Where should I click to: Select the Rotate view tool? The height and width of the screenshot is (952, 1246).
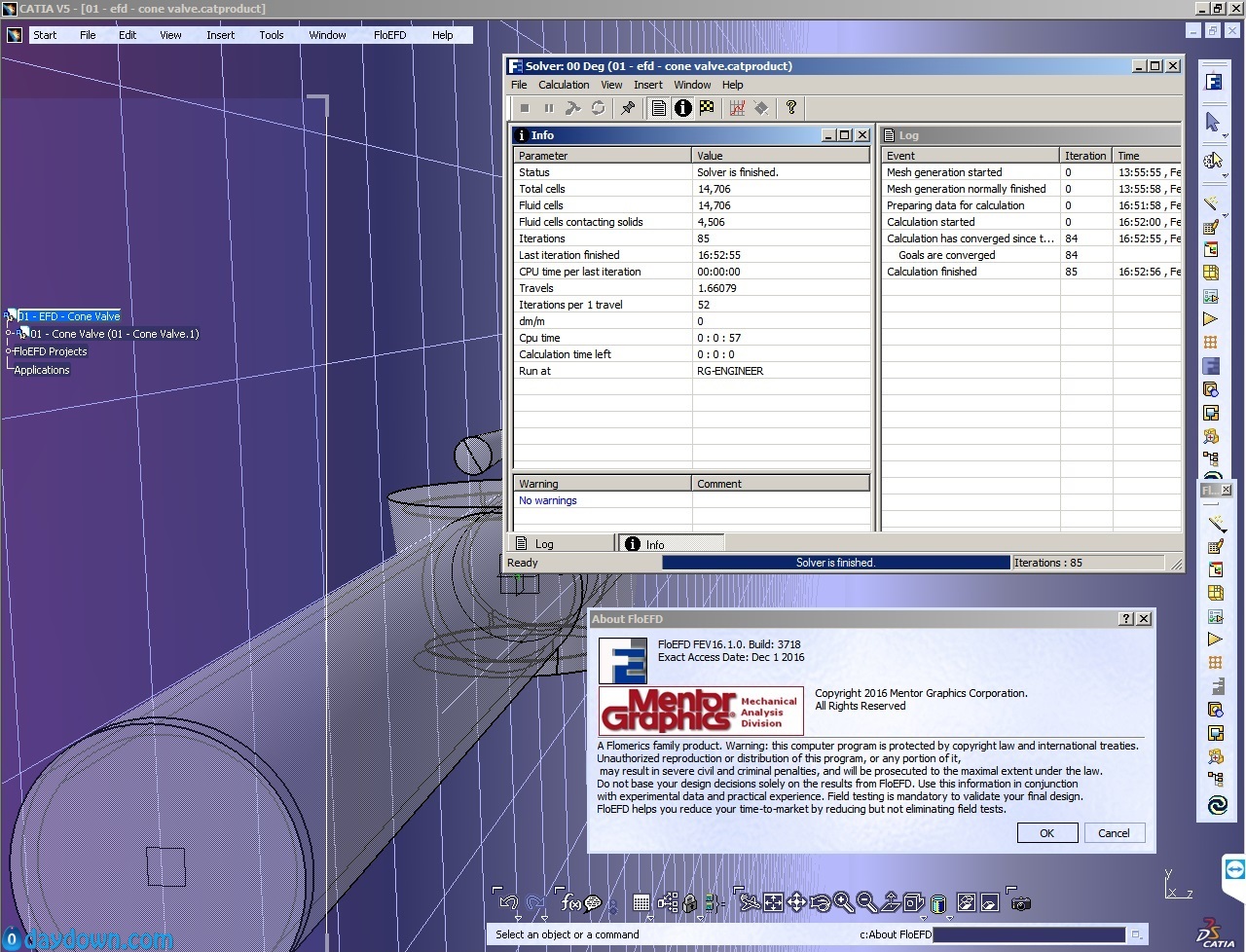pos(820,903)
